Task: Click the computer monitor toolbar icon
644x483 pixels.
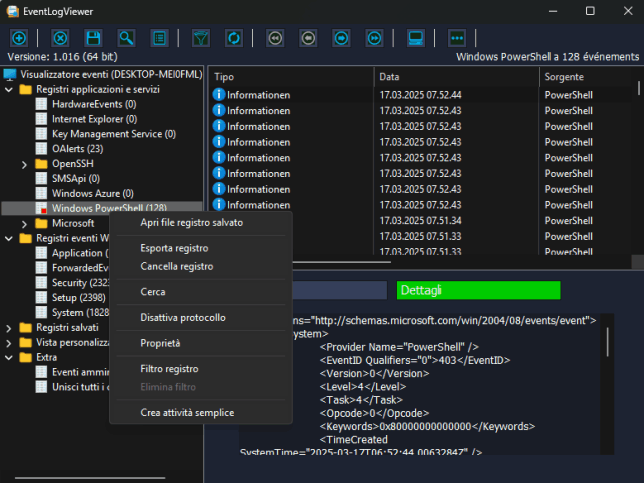Action: pyautogui.click(x=416, y=38)
